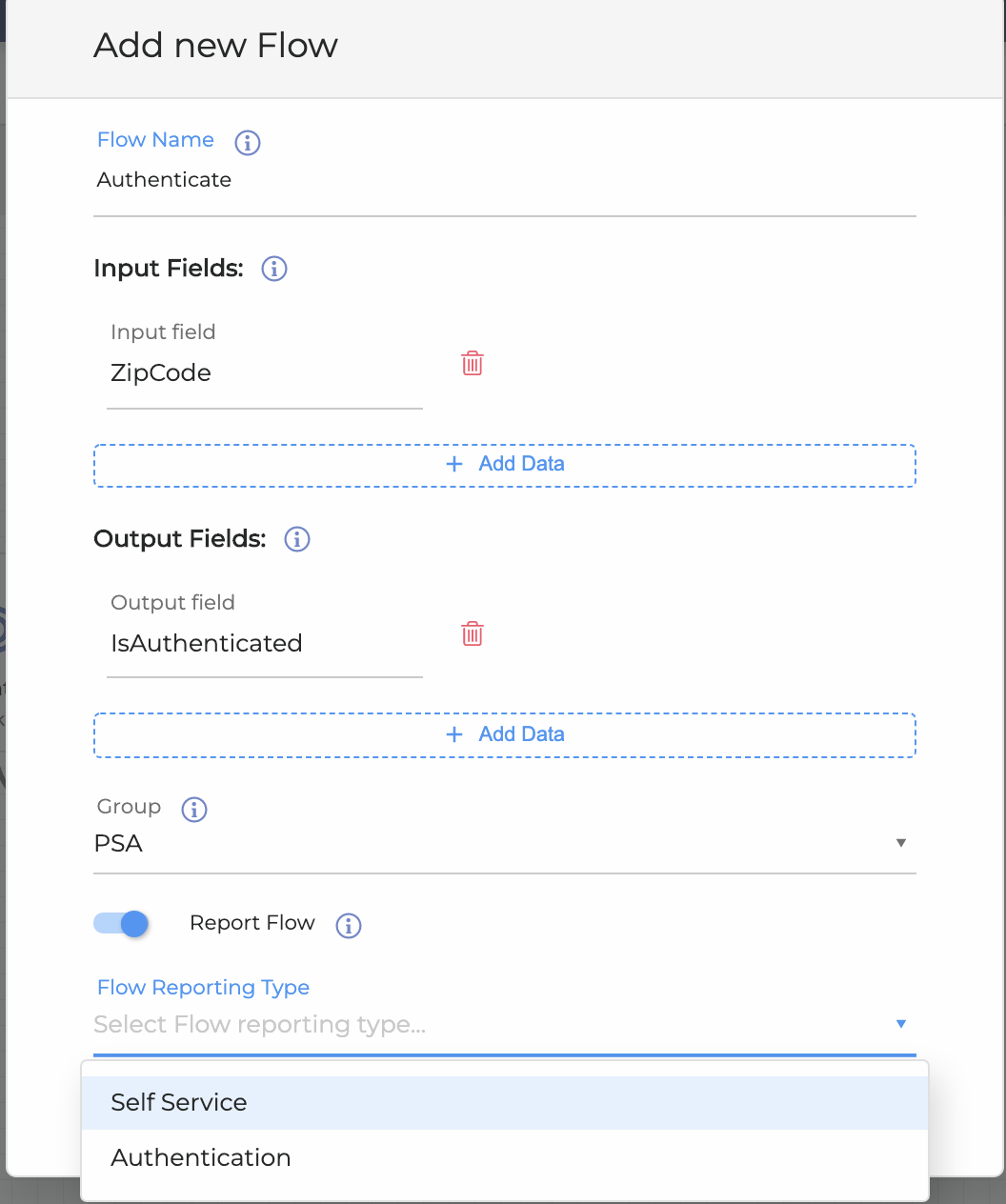Edit the ZipCode input field
1006x1204 pixels.
tap(264, 373)
